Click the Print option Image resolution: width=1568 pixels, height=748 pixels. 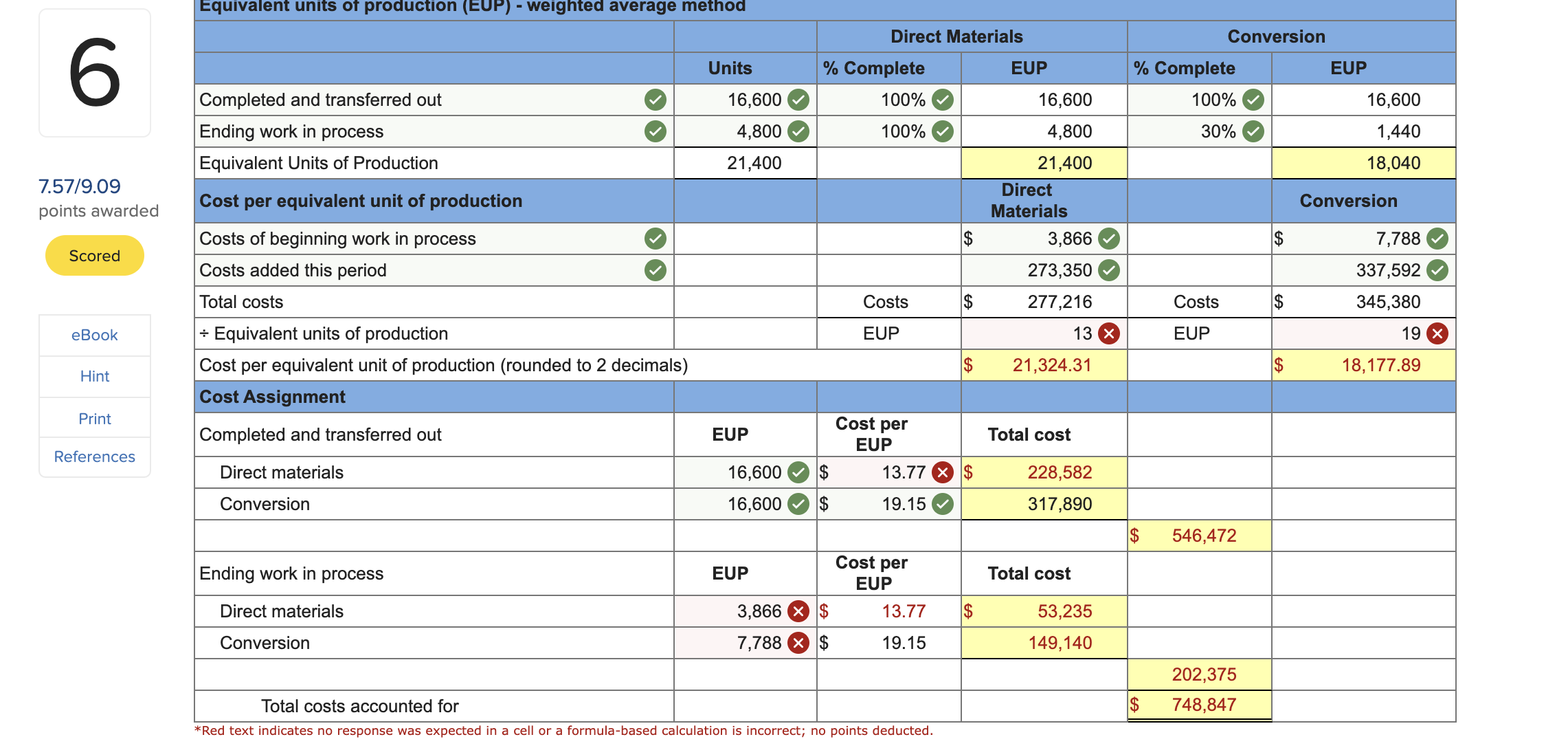[94, 418]
